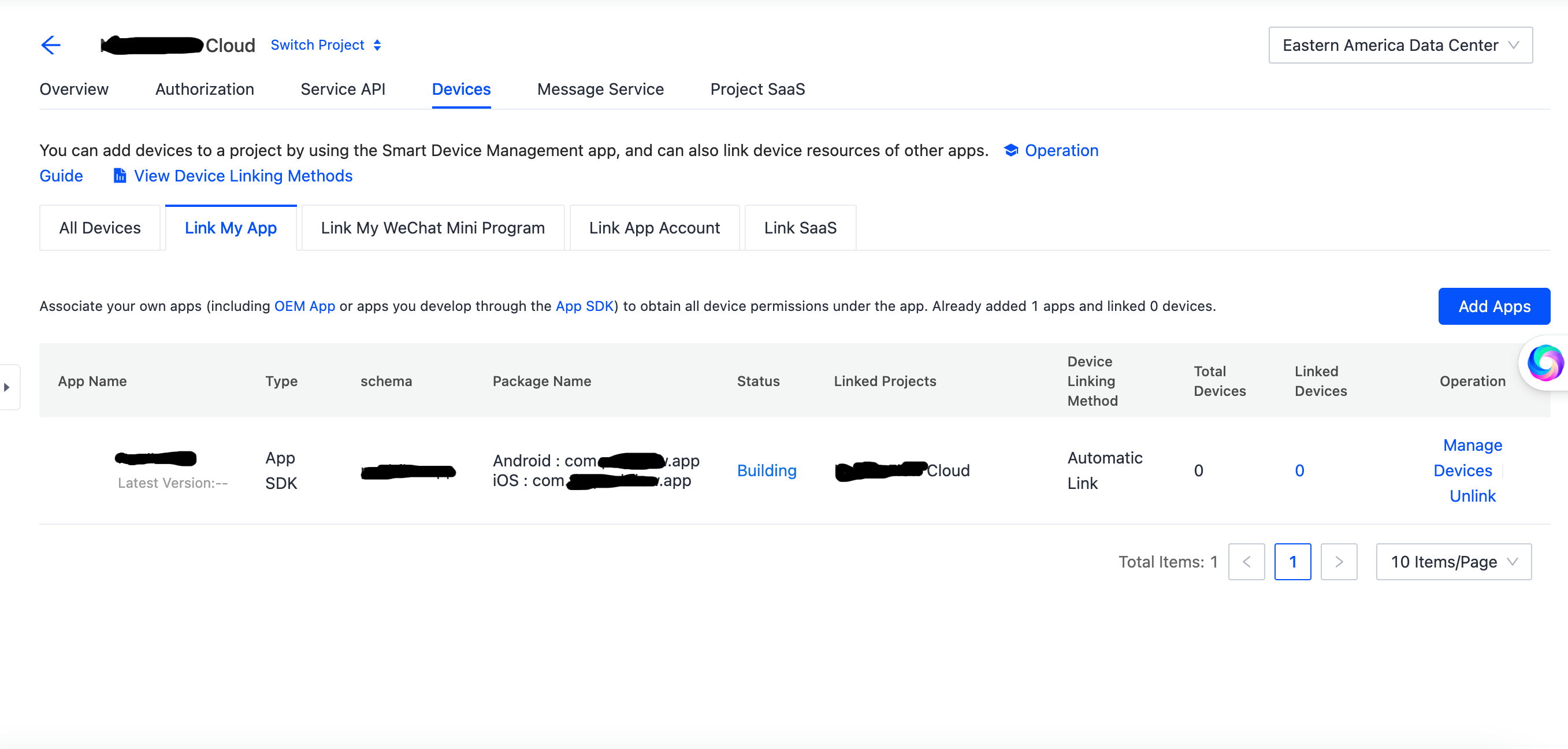The image size is (1568, 749).
Task: Open the App SDK link
Action: click(x=584, y=306)
